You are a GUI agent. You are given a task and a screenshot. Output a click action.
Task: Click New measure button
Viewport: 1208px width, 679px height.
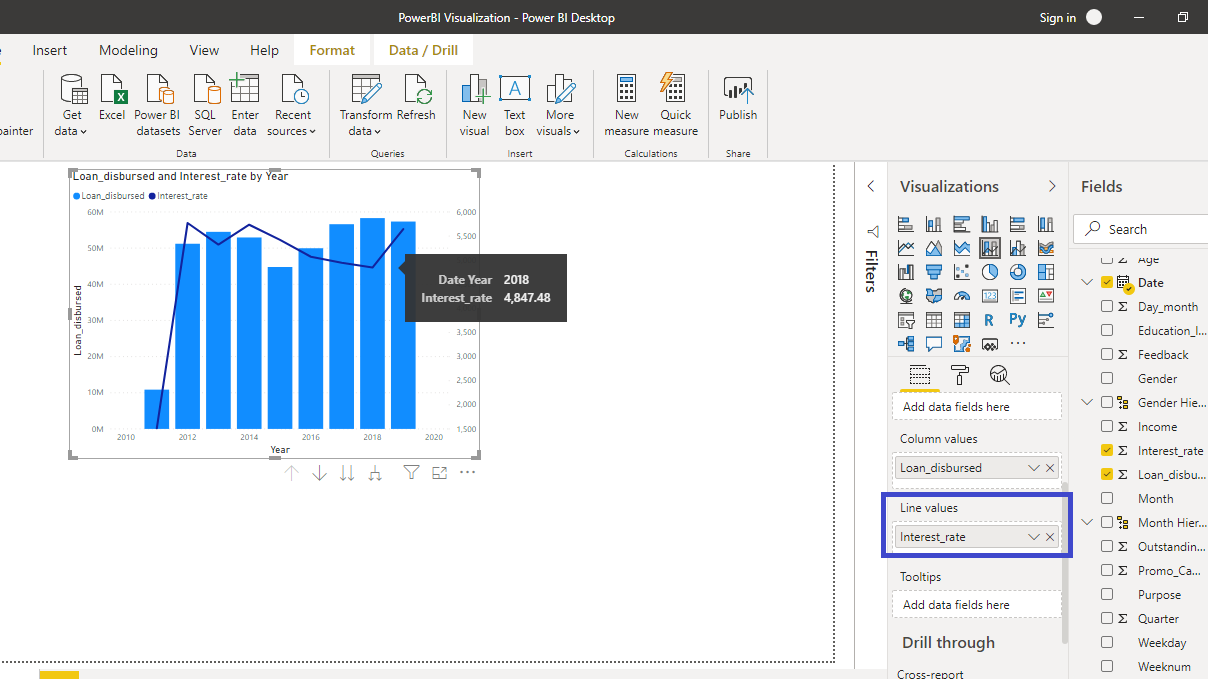tap(627, 105)
